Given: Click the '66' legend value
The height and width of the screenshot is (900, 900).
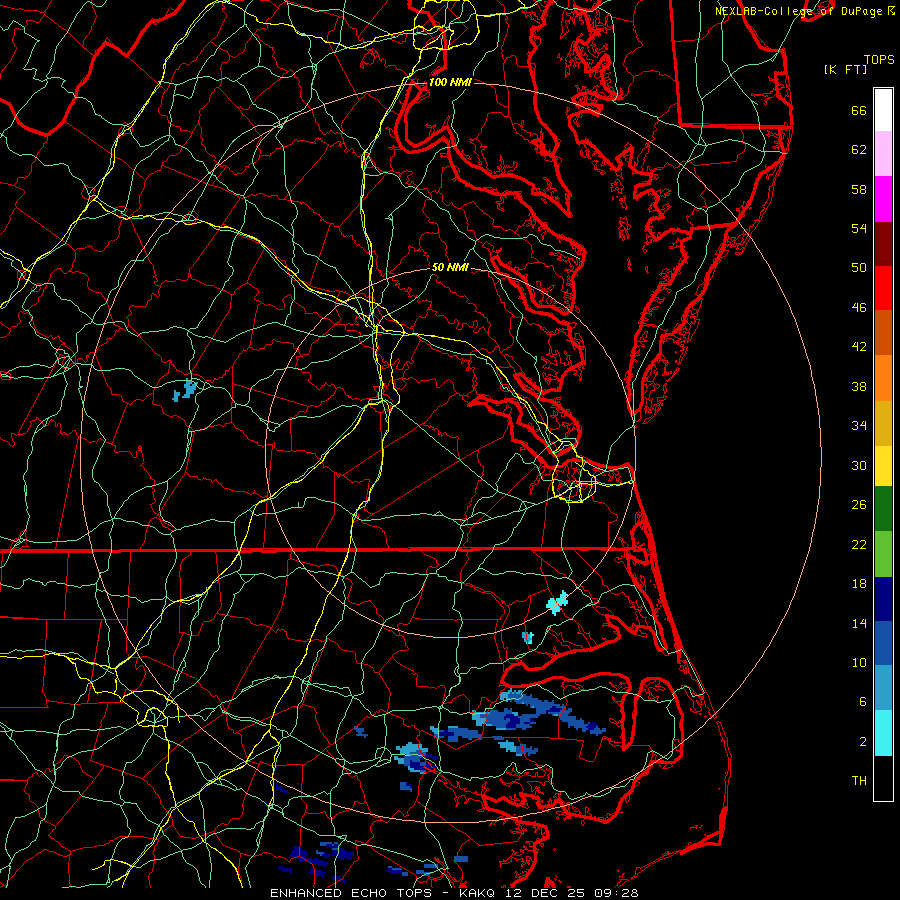Looking at the screenshot, I should pyautogui.click(x=859, y=111).
